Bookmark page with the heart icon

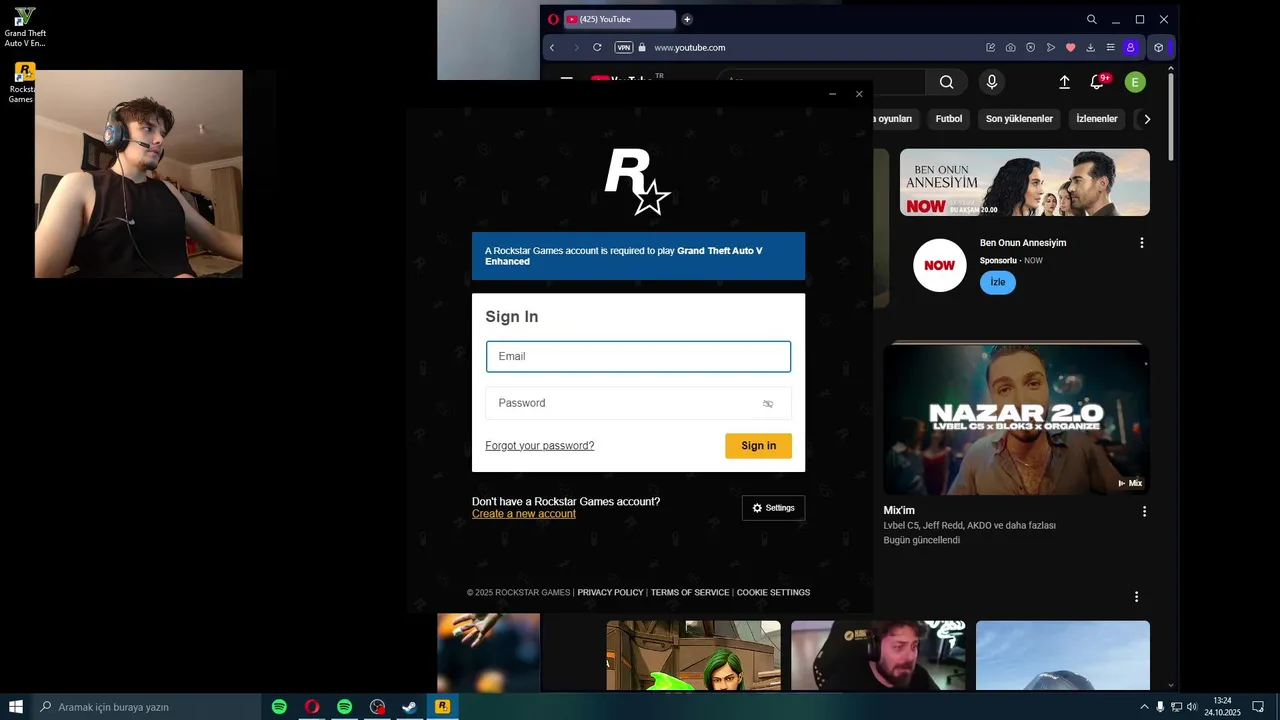pos(1070,47)
